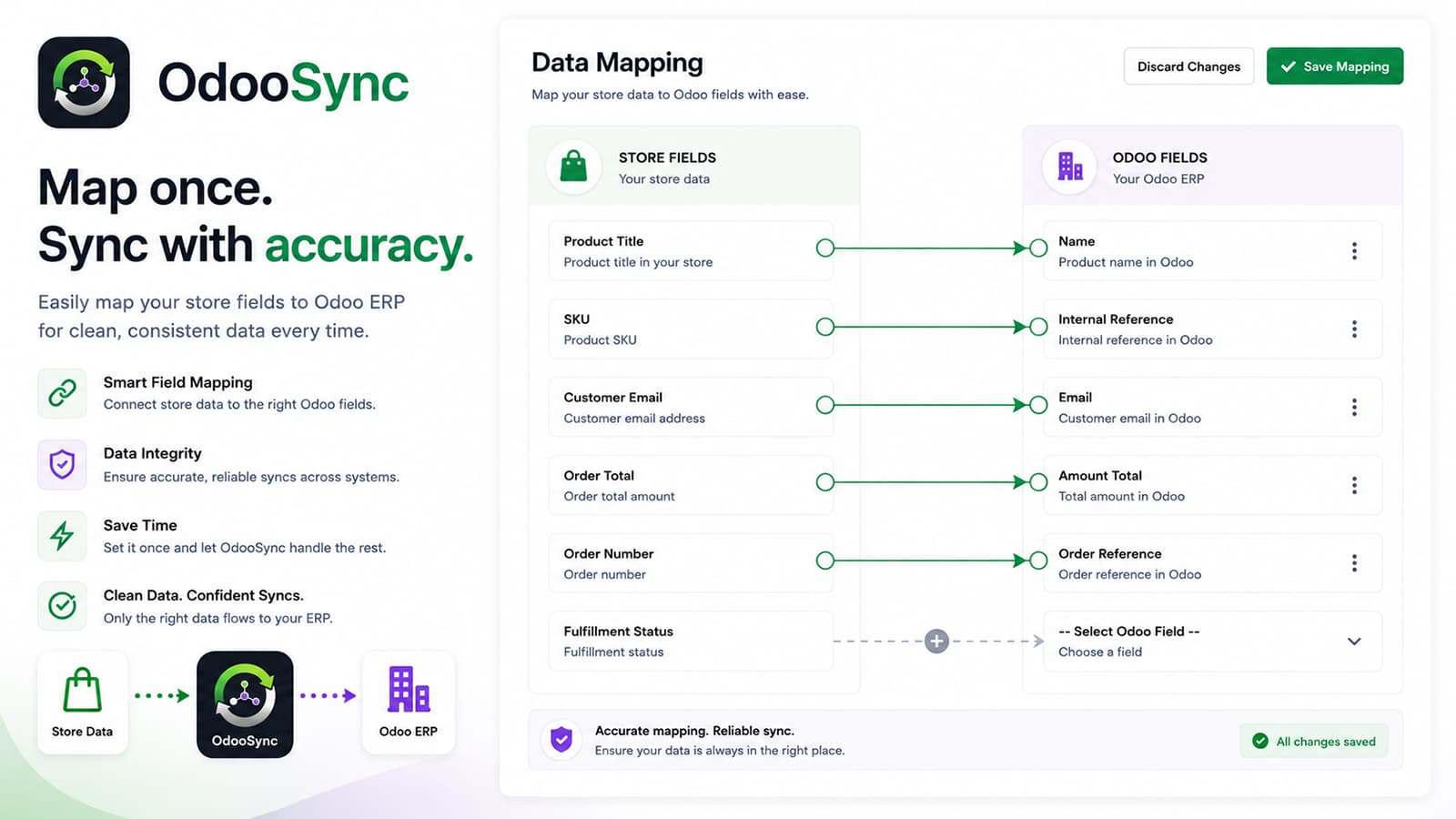Click the All changes saved status badge
Viewport: 1456px width, 819px height.
(x=1314, y=742)
